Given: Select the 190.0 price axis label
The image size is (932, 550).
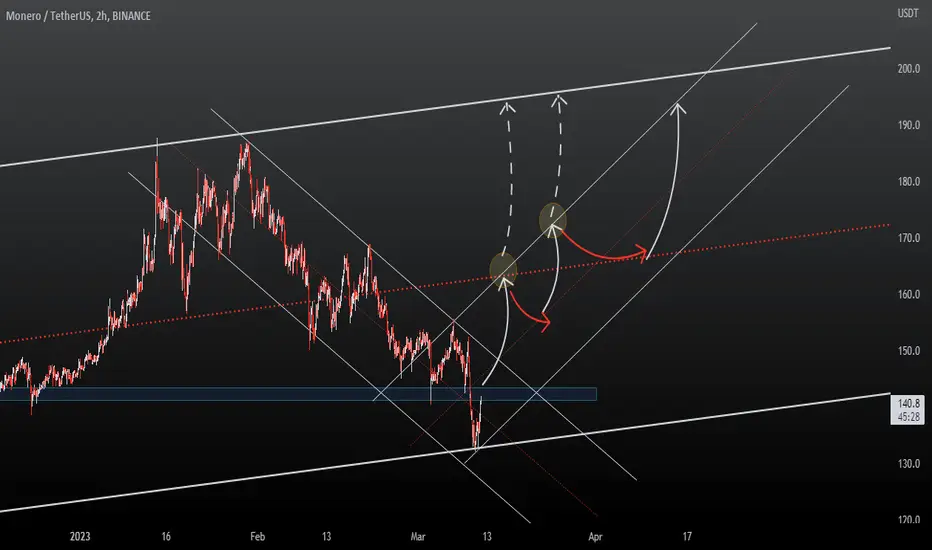Looking at the screenshot, I should click(x=909, y=125).
